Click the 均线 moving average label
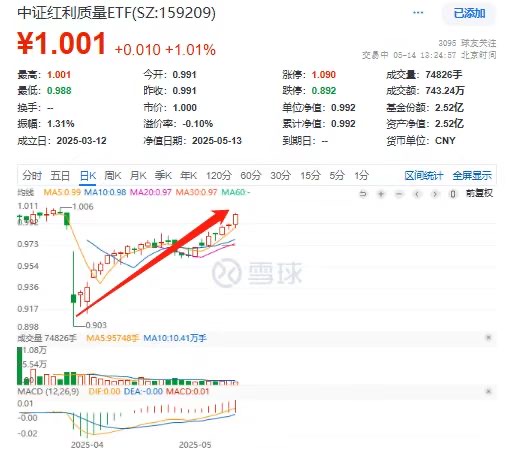Viewport: 515px width, 458px height. click(x=26, y=192)
